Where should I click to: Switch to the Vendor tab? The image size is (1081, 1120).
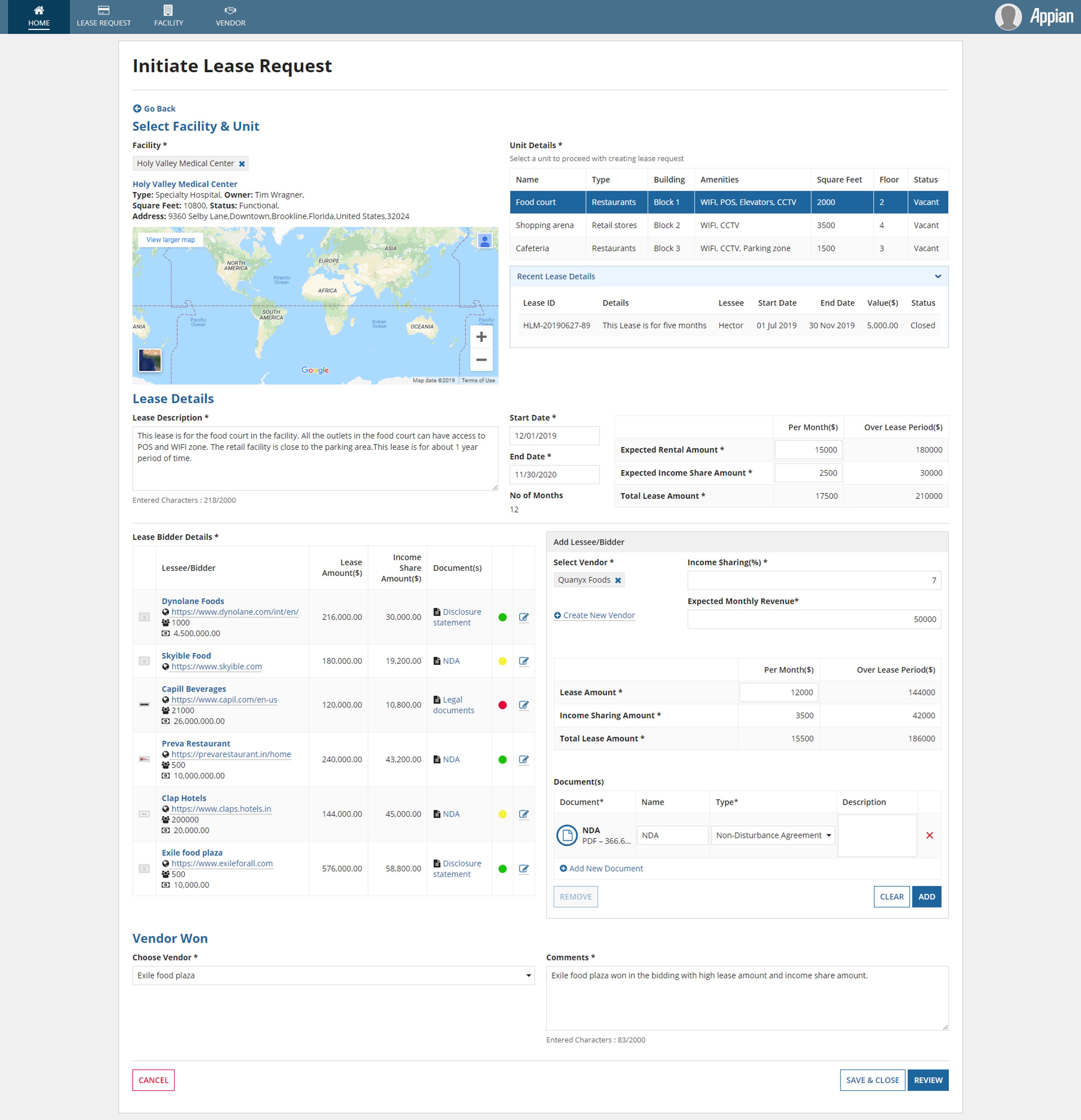(230, 17)
